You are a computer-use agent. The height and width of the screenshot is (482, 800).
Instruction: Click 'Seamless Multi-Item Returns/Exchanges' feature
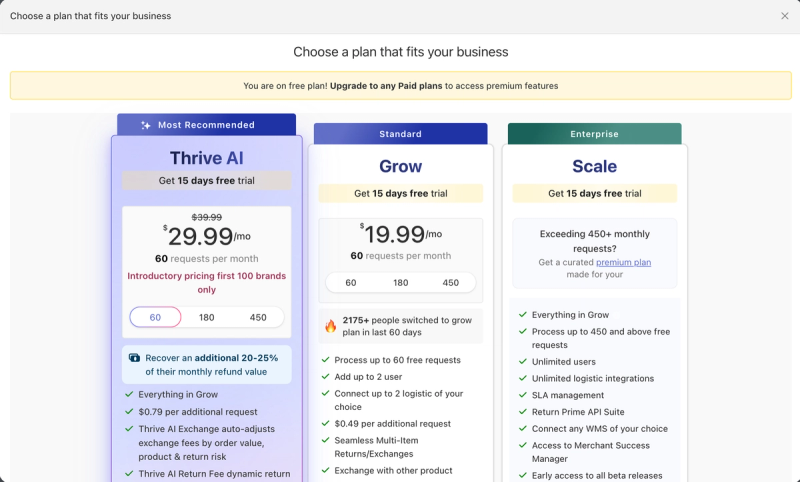tap(376, 447)
